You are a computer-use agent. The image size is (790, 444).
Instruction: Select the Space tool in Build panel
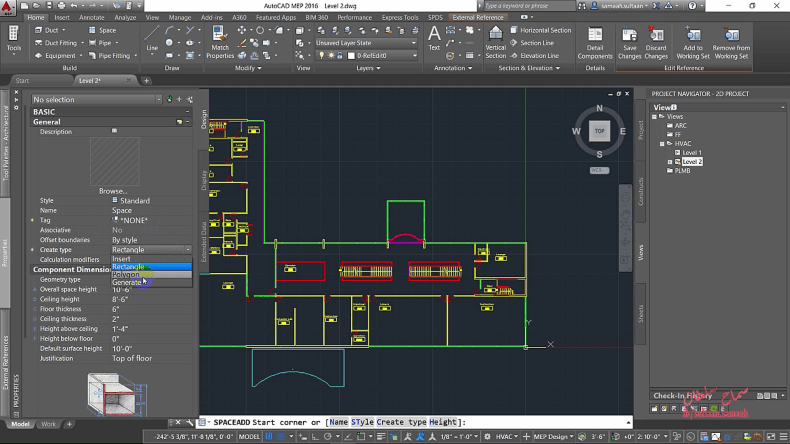[102, 30]
